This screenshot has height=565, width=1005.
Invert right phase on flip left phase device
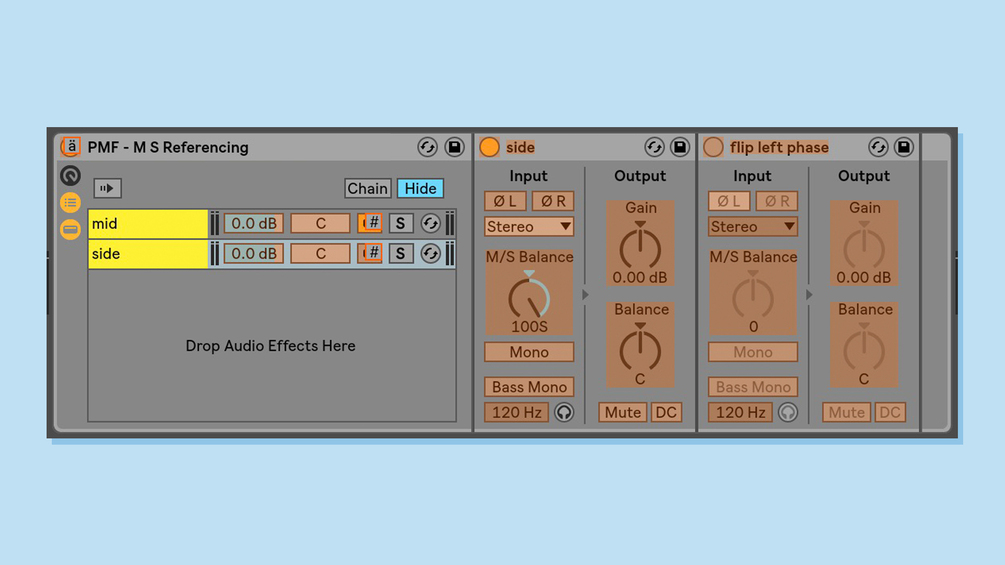click(777, 201)
